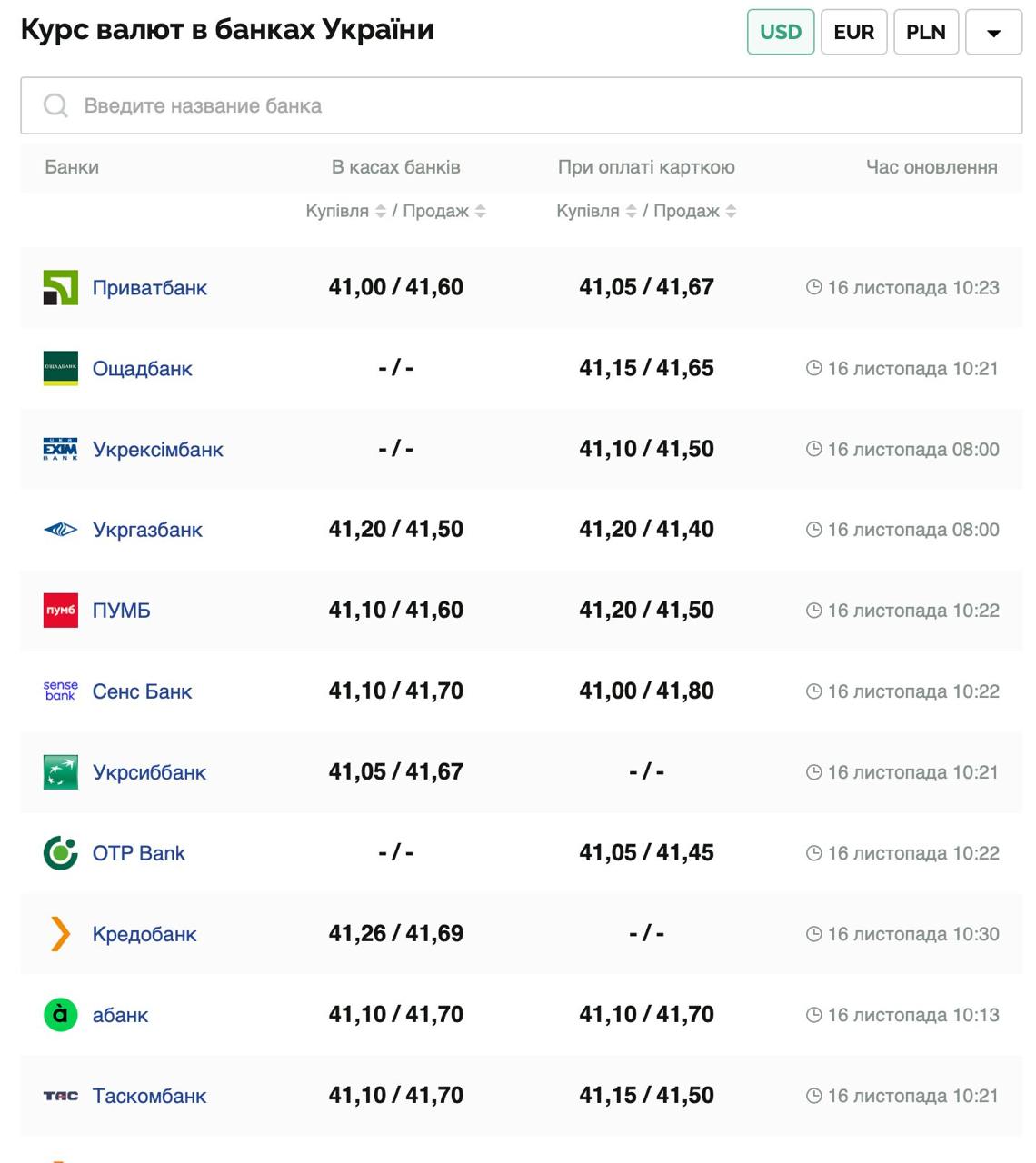Viewport: 1036px width, 1163px height.
Task: Select the USD currency tab
Action: pos(781,32)
